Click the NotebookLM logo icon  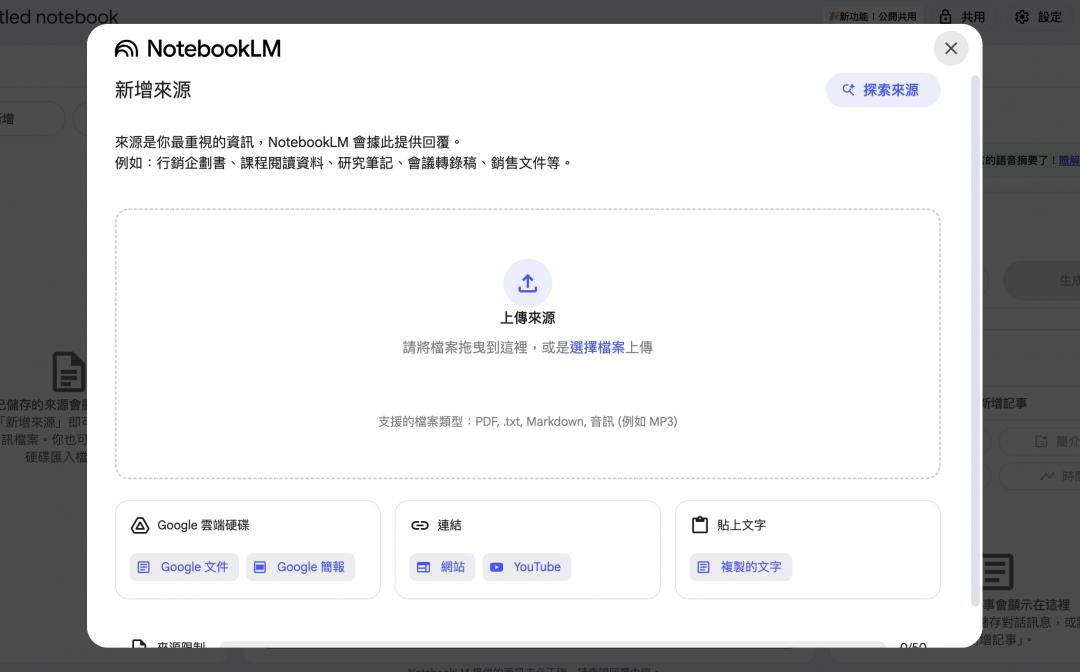(x=126, y=49)
